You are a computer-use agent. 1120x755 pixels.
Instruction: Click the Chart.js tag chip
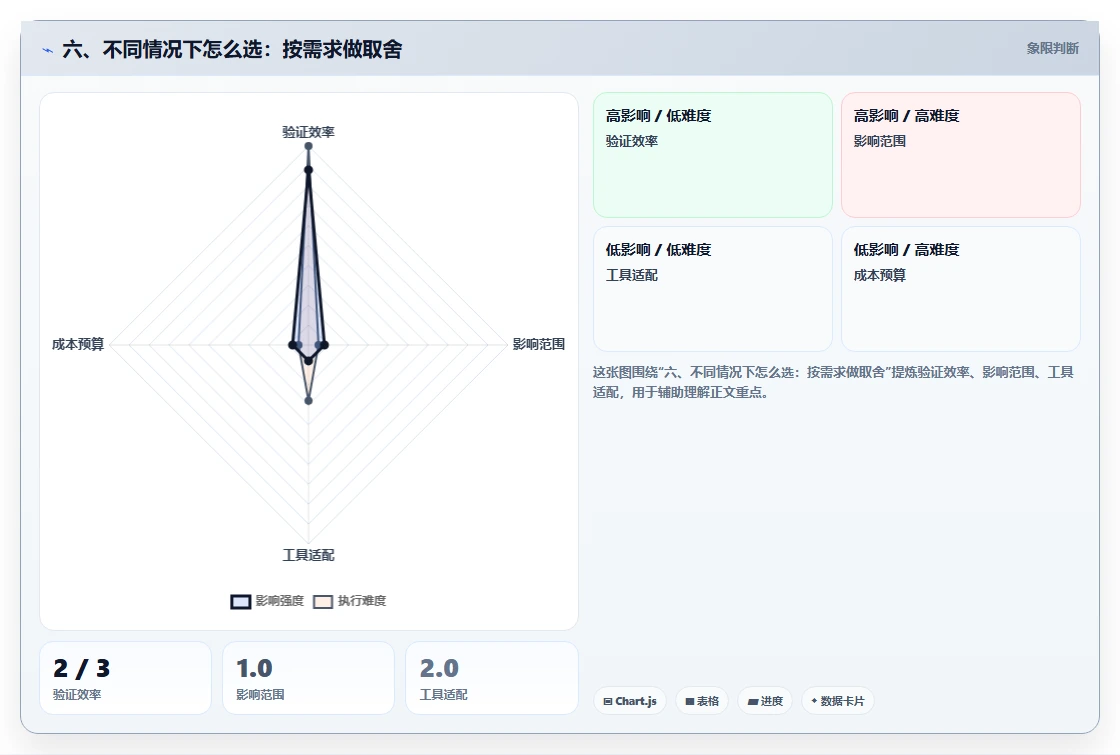[630, 701]
